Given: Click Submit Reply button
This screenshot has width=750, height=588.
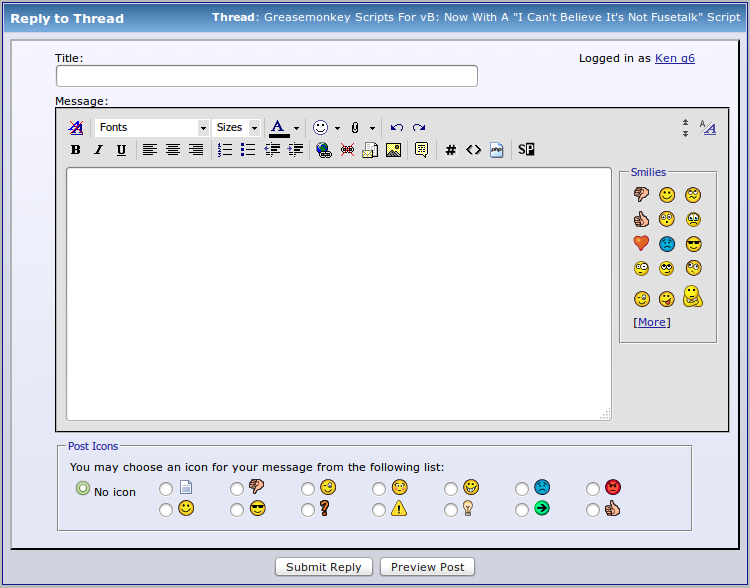Looking at the screenshot, I should (x=324, y=567).
